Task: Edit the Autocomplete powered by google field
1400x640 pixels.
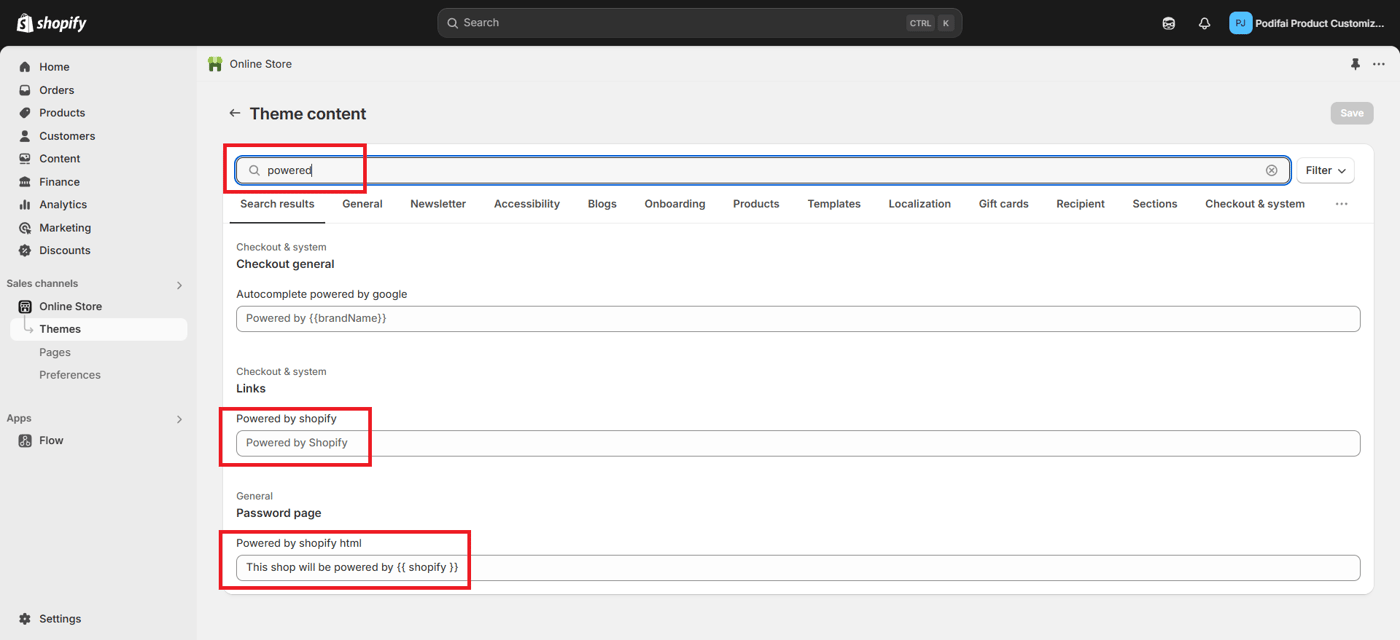Action: pos(798,319)
